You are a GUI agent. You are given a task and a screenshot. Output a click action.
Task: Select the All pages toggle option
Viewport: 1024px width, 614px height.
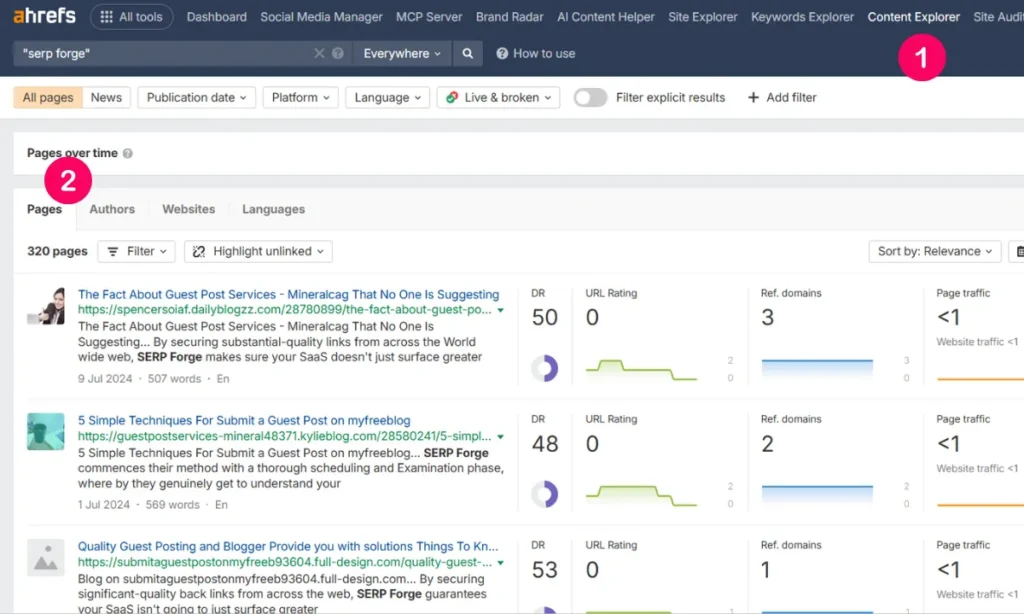(x=48, y=98)
